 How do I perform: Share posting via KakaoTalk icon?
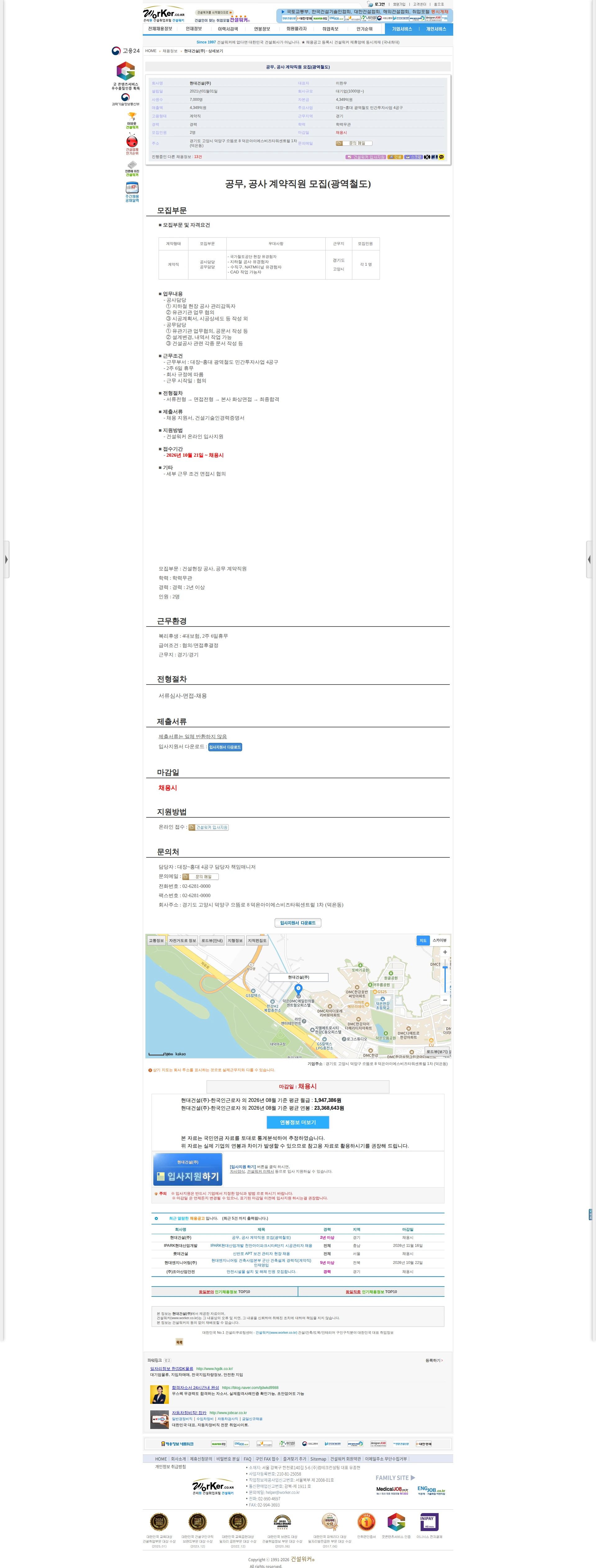pos(441,157)
